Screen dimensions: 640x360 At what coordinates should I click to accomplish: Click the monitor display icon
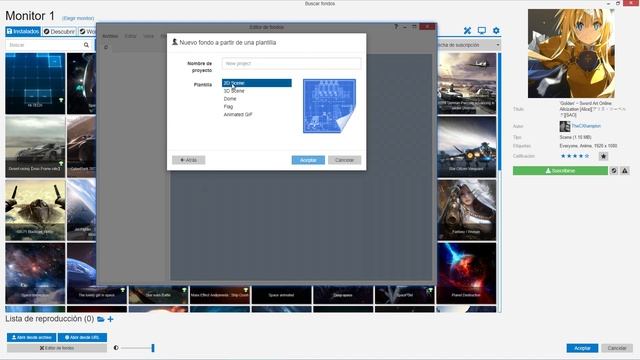click(x=482, y=31)
